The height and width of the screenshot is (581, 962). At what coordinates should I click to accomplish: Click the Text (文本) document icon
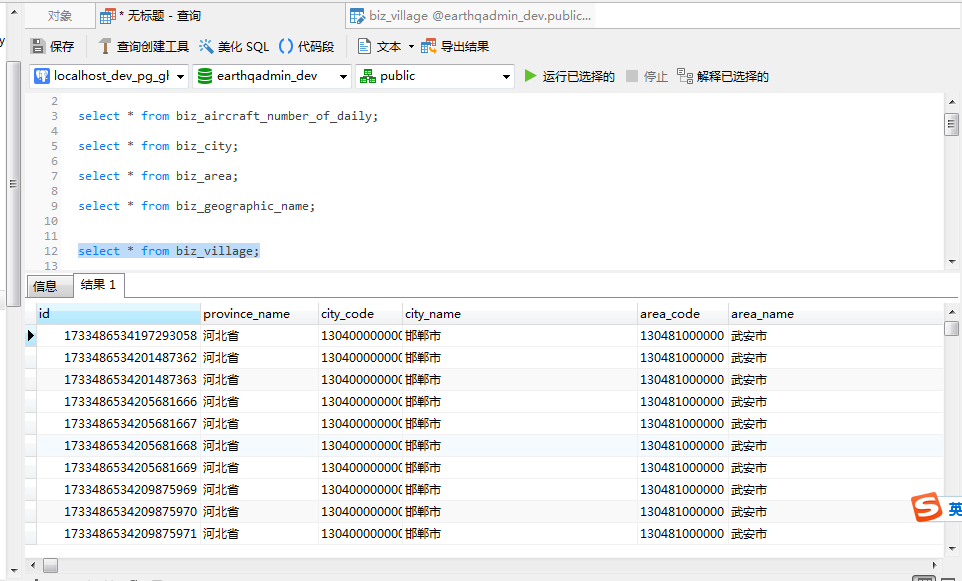[364, 46]
